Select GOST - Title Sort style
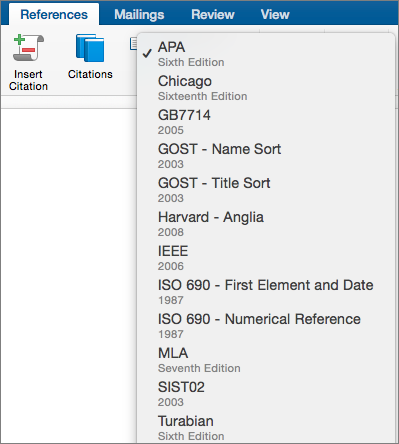Viewport: 399px width, 444px height. 266,190
